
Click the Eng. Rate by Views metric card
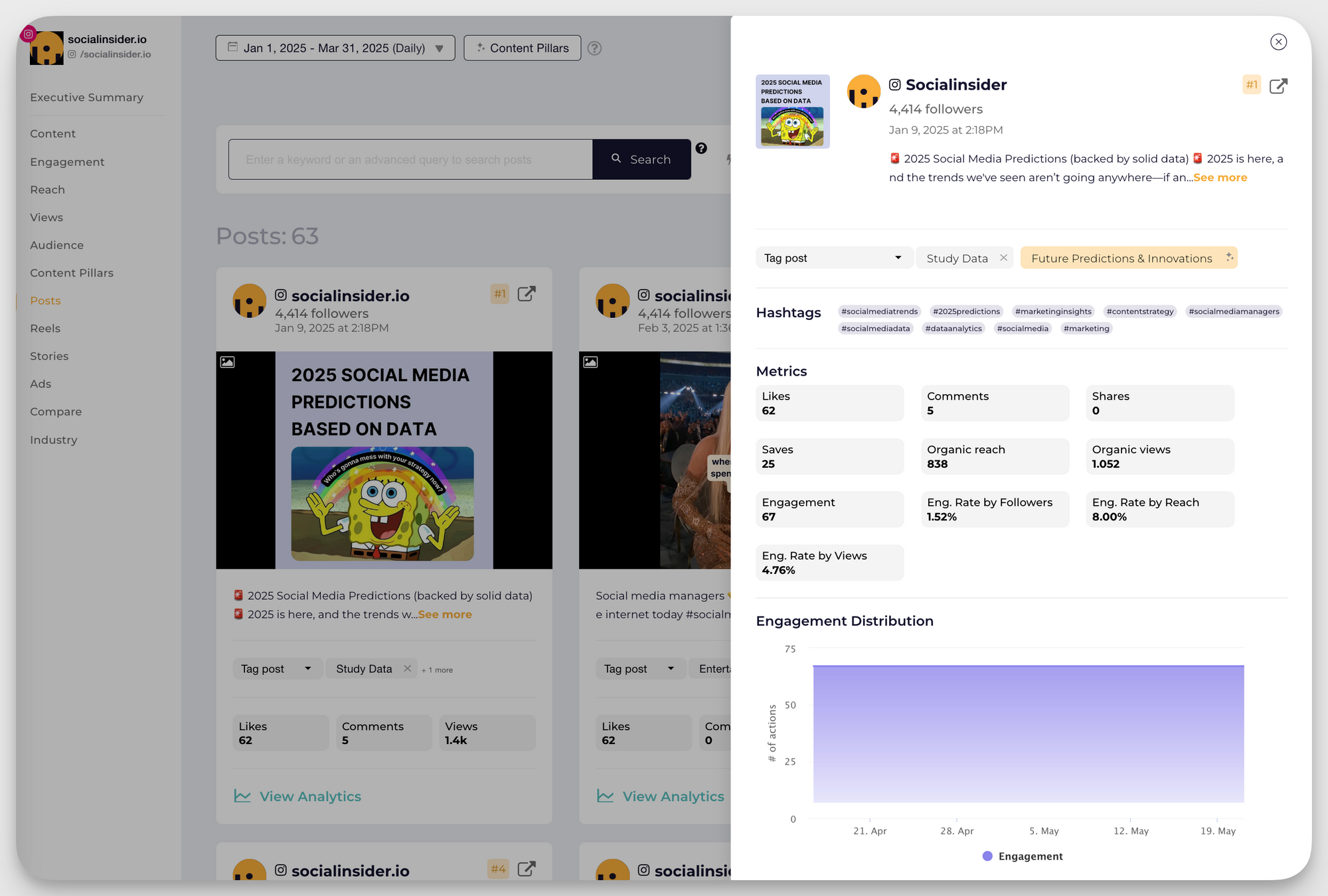coord(830,562)
